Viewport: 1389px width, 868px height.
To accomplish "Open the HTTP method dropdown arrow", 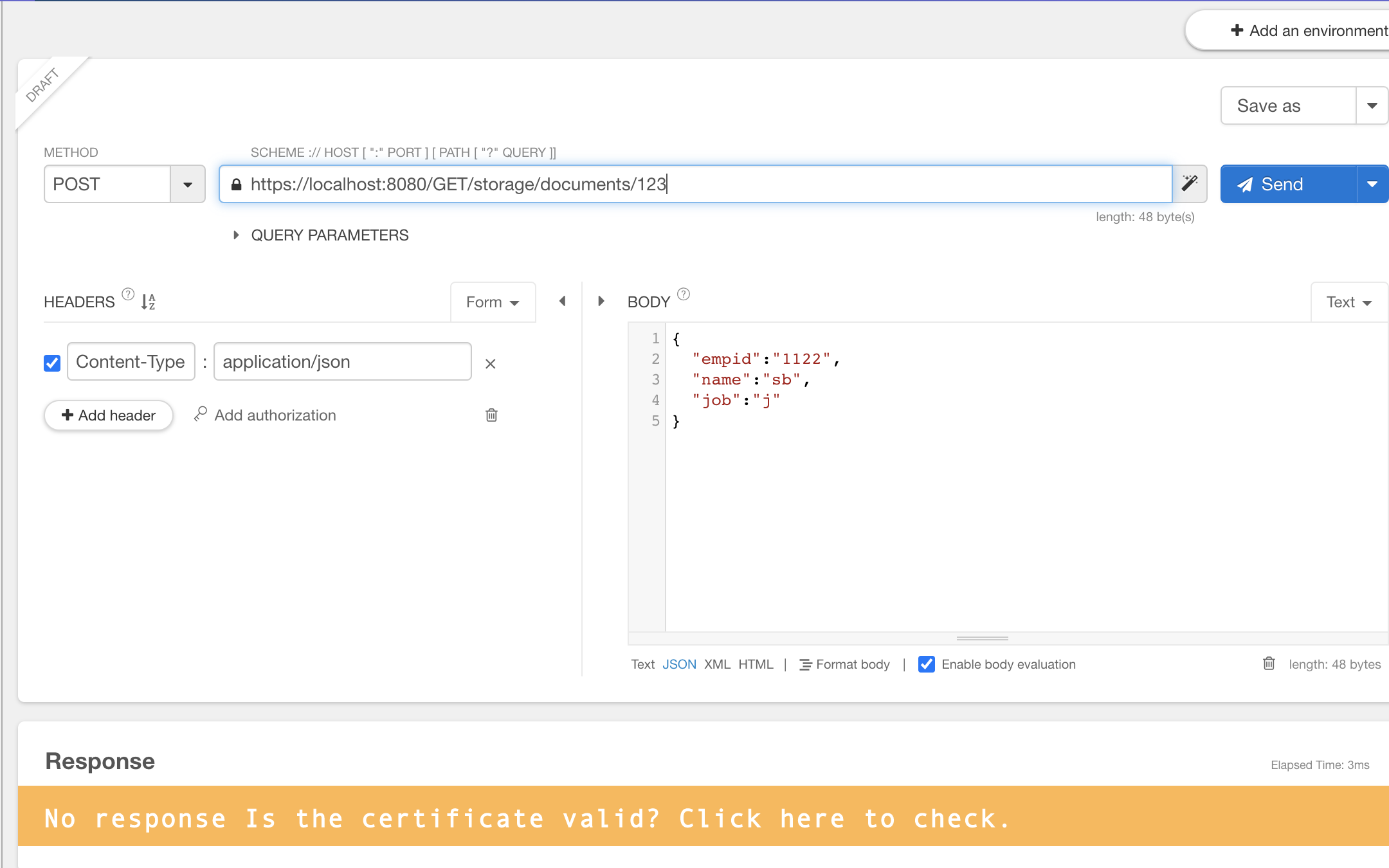I will coord(188,185).
